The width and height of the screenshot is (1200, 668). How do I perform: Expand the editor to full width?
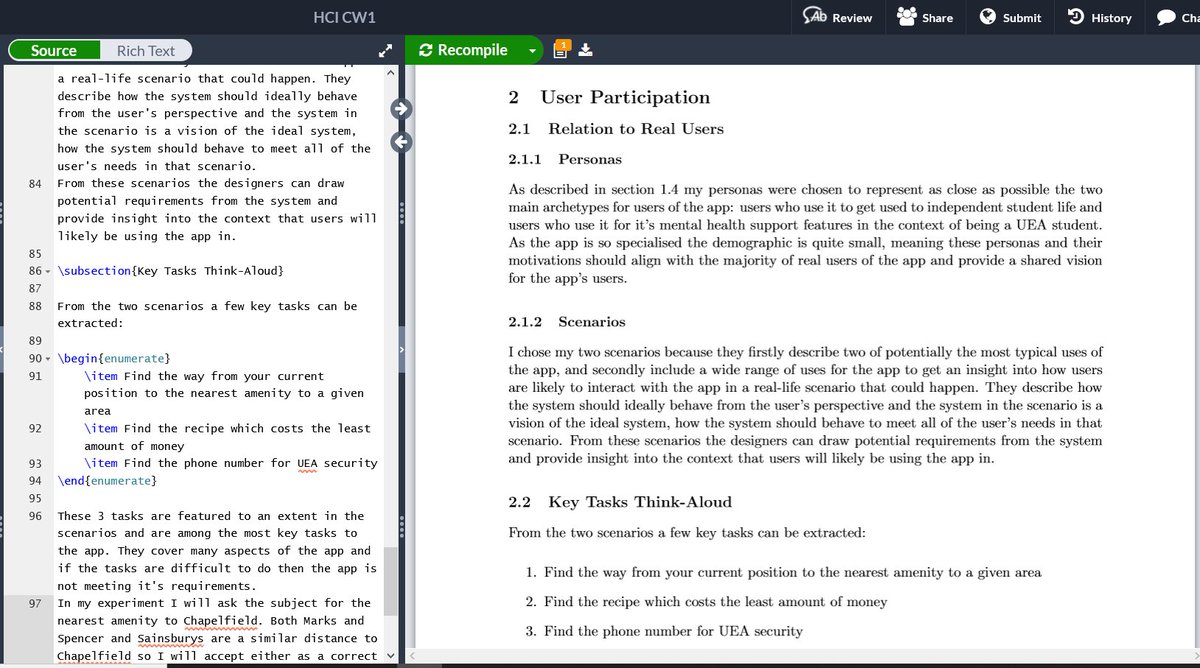click(x=385, y=50)
